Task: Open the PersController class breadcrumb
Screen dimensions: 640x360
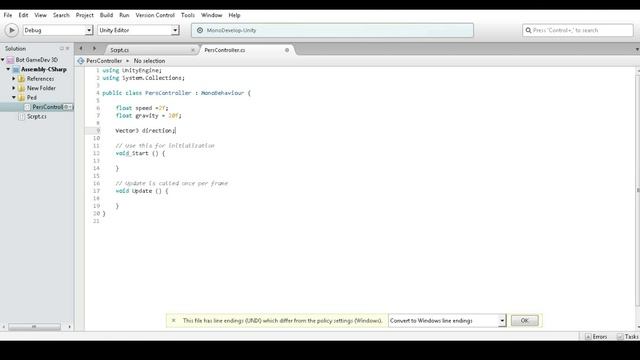Action: 104,61
